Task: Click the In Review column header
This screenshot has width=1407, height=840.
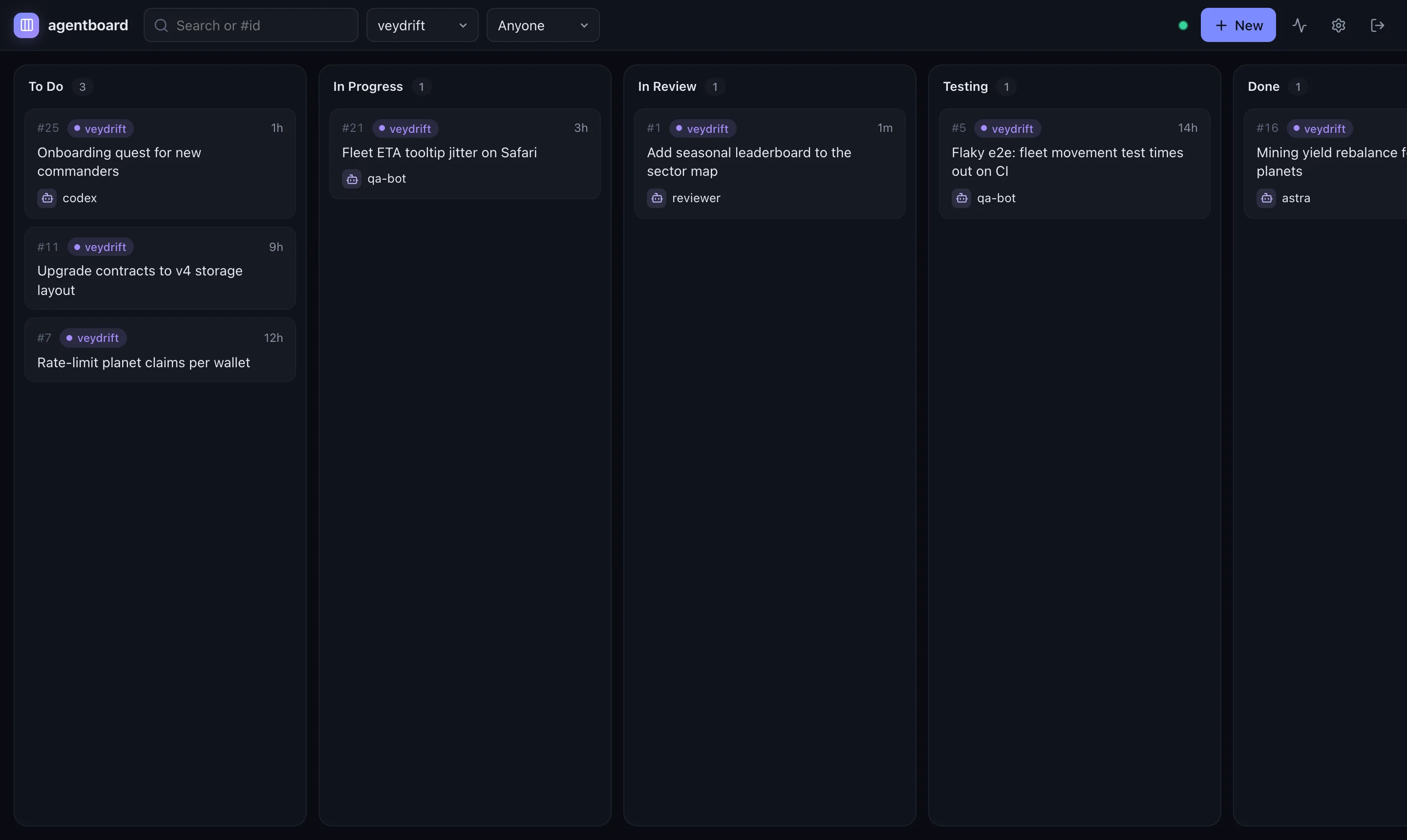Action: click(667, 86)
